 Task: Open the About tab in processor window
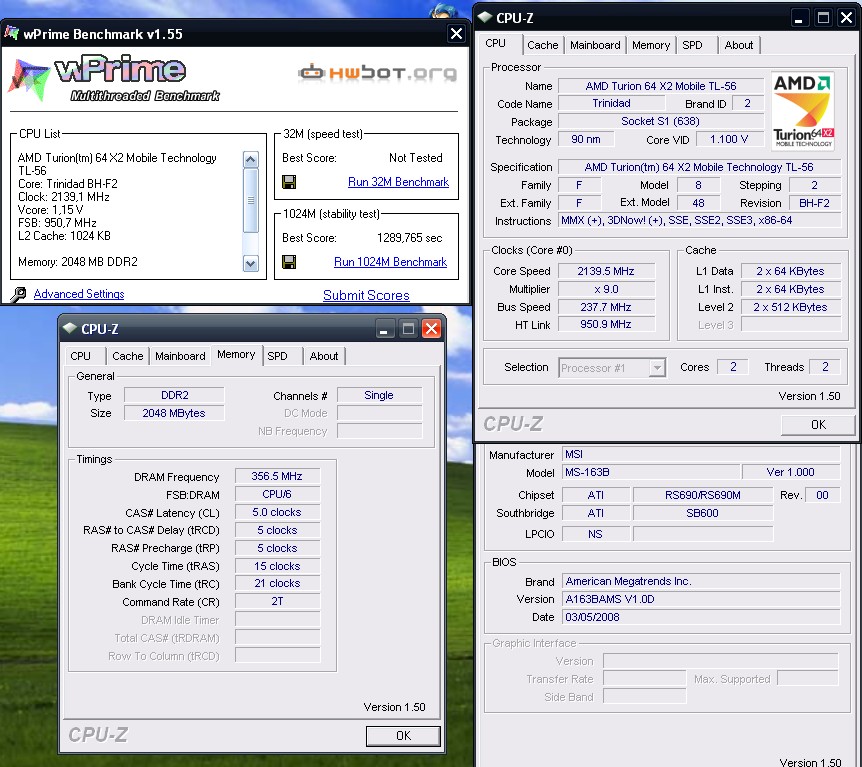coord(739,45)
